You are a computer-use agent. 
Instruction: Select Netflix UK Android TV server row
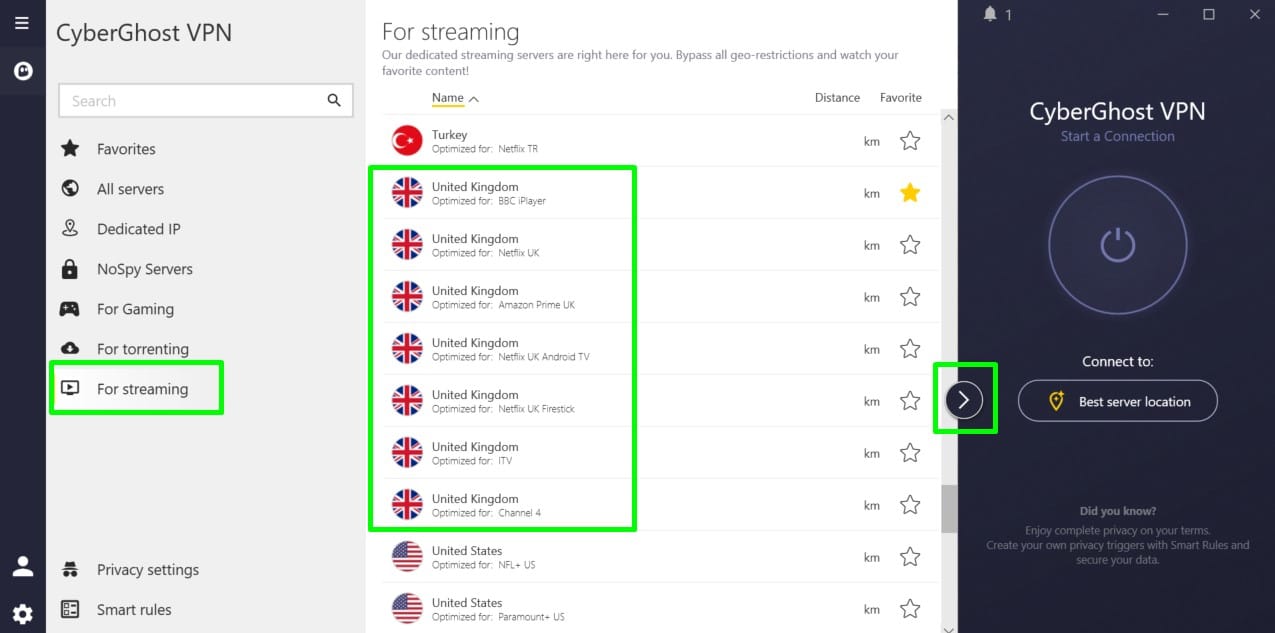tap(661, 349)
